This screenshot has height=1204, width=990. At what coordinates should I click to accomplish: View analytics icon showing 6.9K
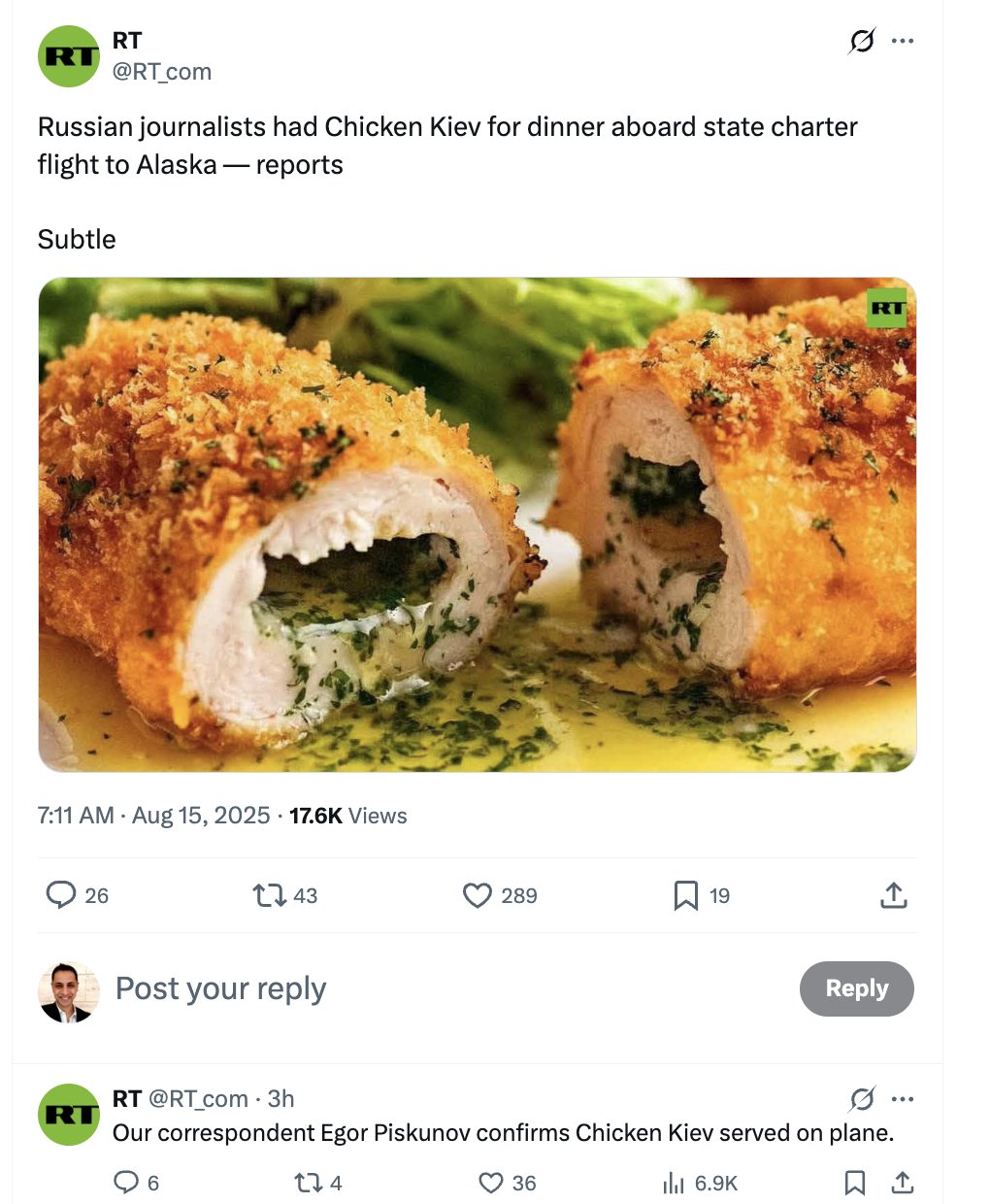(674, 1182)
